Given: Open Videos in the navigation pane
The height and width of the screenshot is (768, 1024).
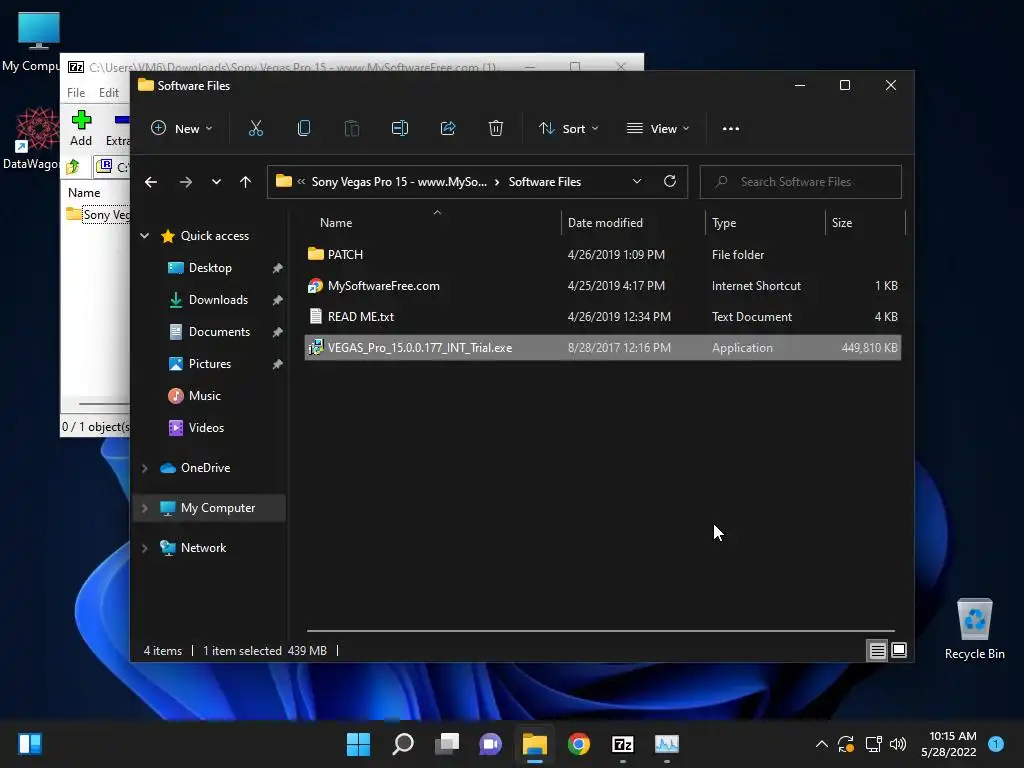Looking at the screenshot, I should [x=206, y=428].
